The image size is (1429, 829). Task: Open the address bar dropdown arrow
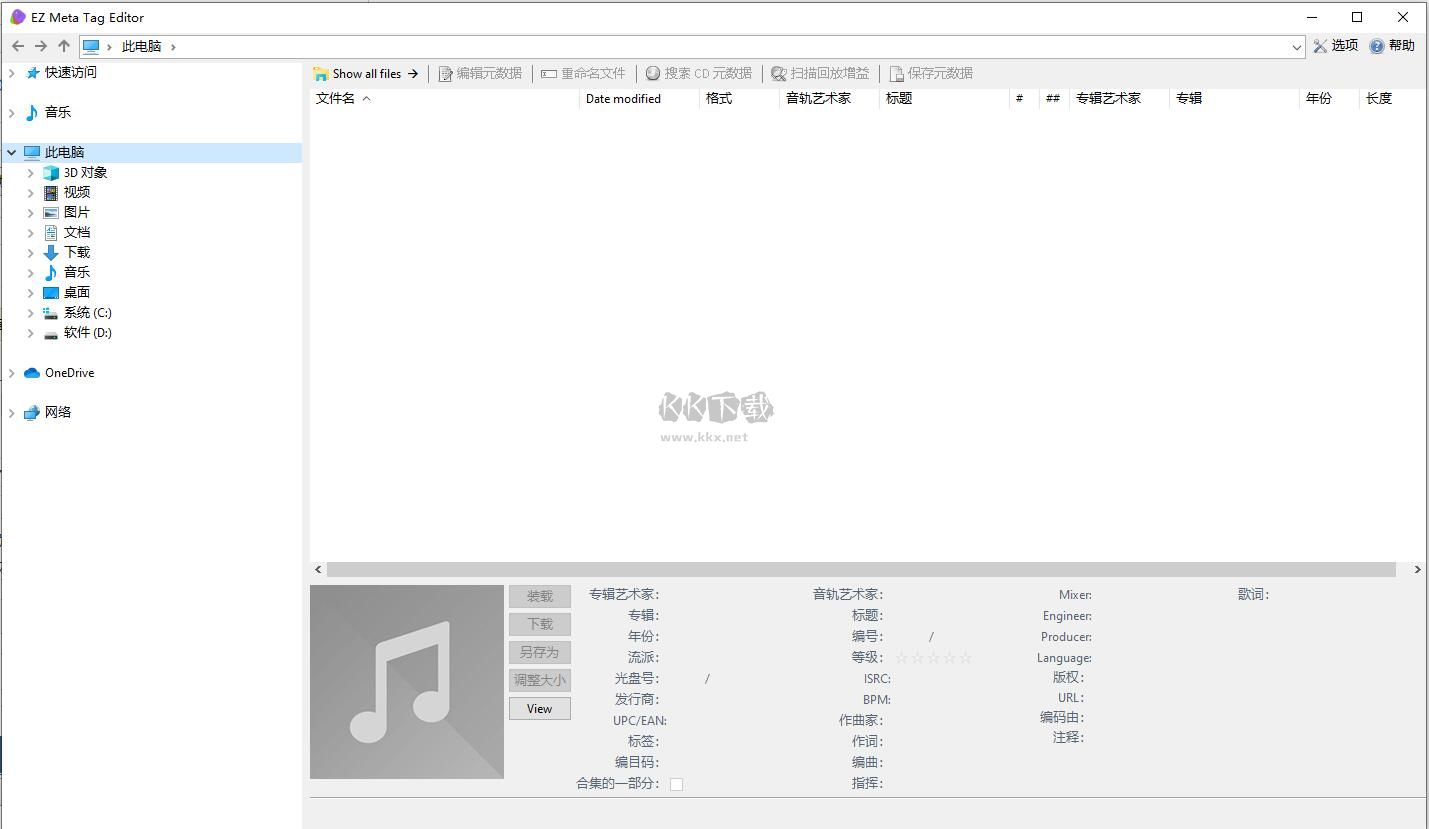click(x=1297, y=46)
